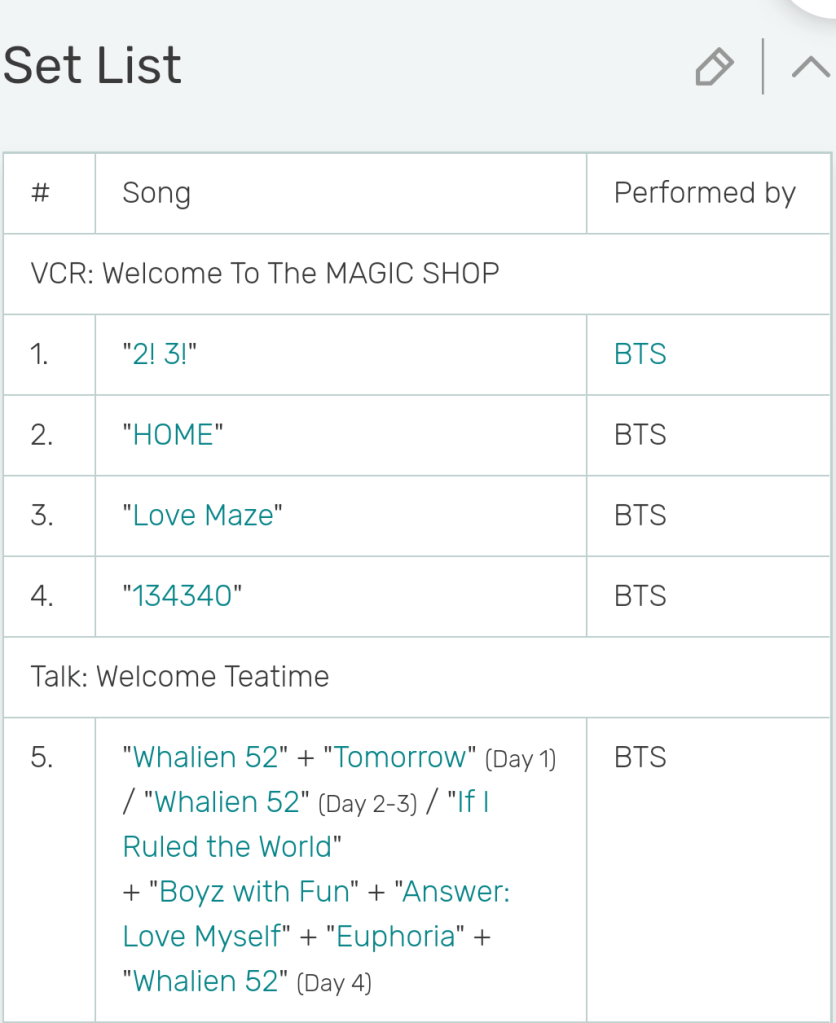Collapse the Set List section using the chevron

point(809,68)
